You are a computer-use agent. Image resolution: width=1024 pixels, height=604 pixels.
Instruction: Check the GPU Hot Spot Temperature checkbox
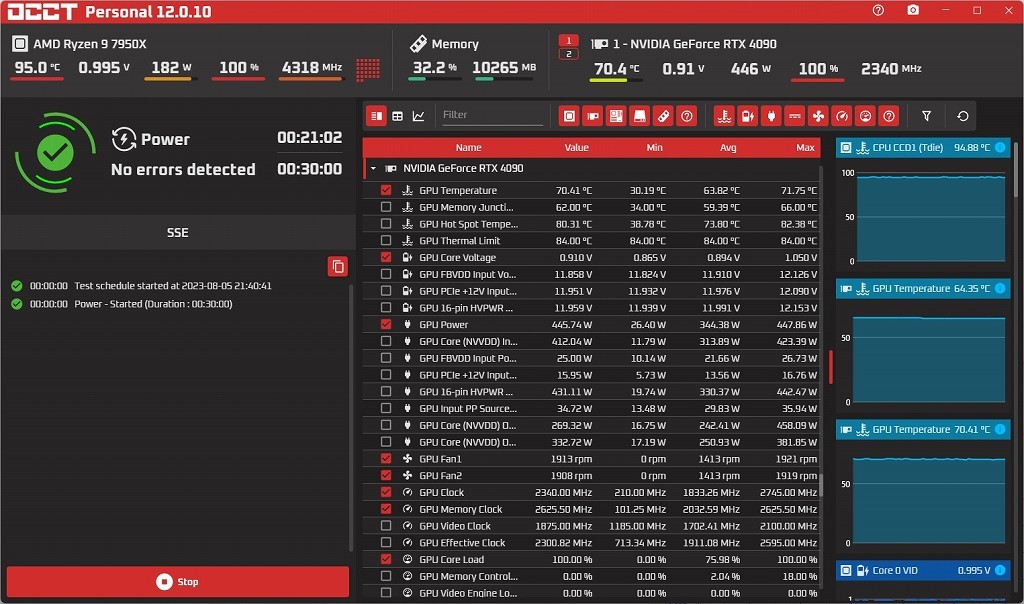386,224
